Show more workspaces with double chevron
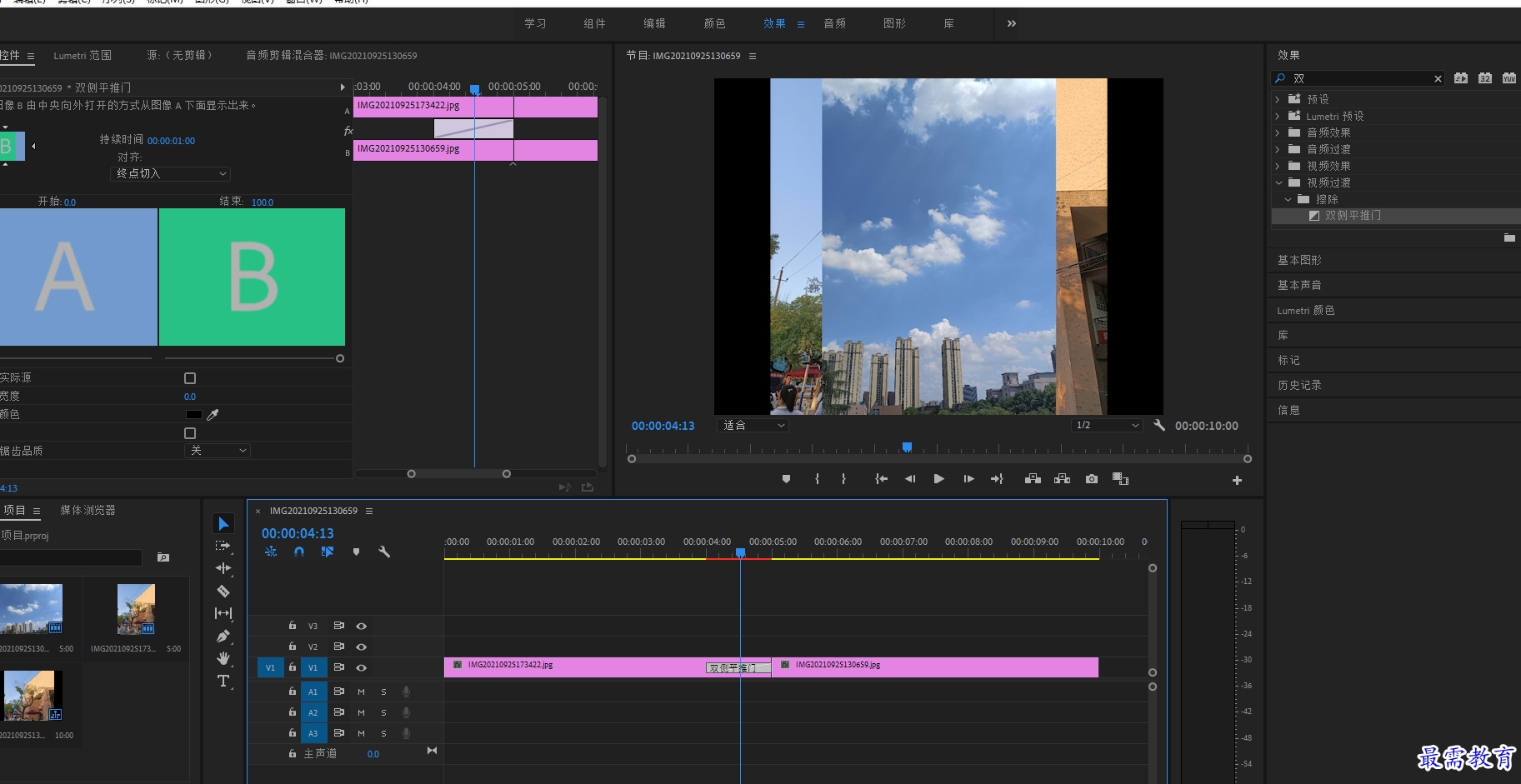 click(1012, 23)
